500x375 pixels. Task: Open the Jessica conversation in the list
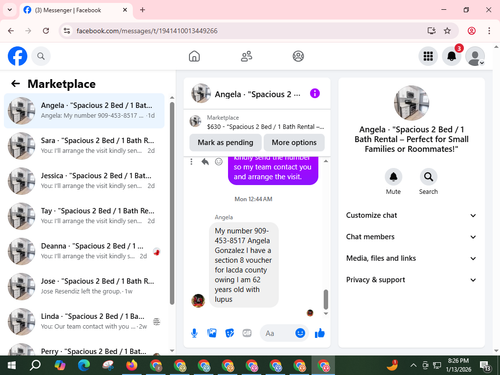coord(84,181)
